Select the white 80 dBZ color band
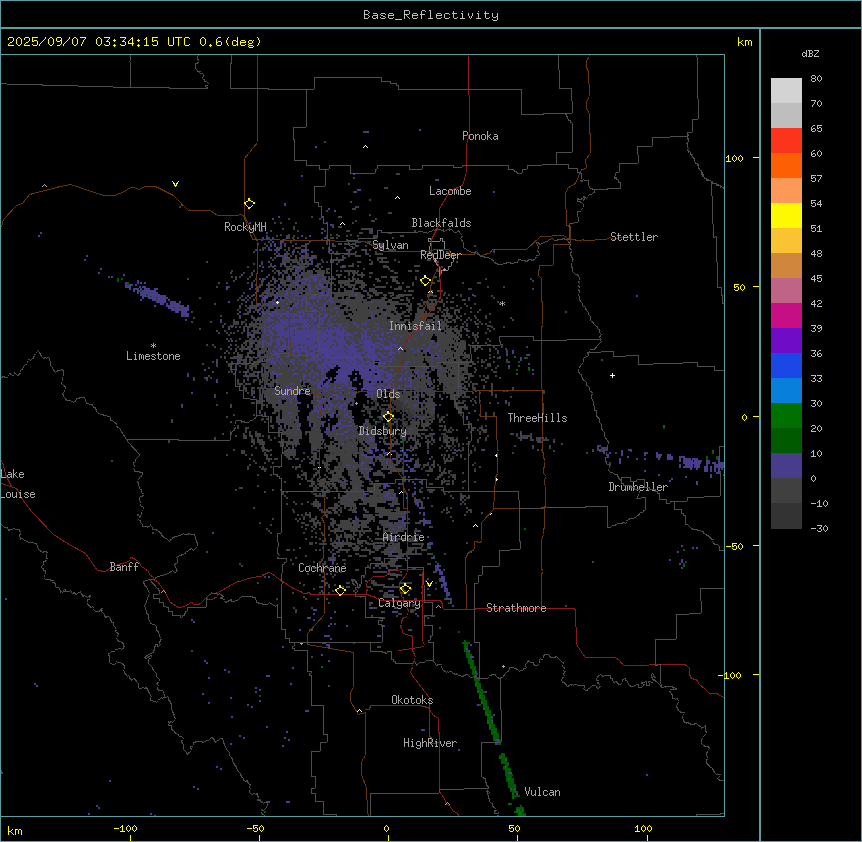This screenshot has height=842, width=862. coord(786,90)
